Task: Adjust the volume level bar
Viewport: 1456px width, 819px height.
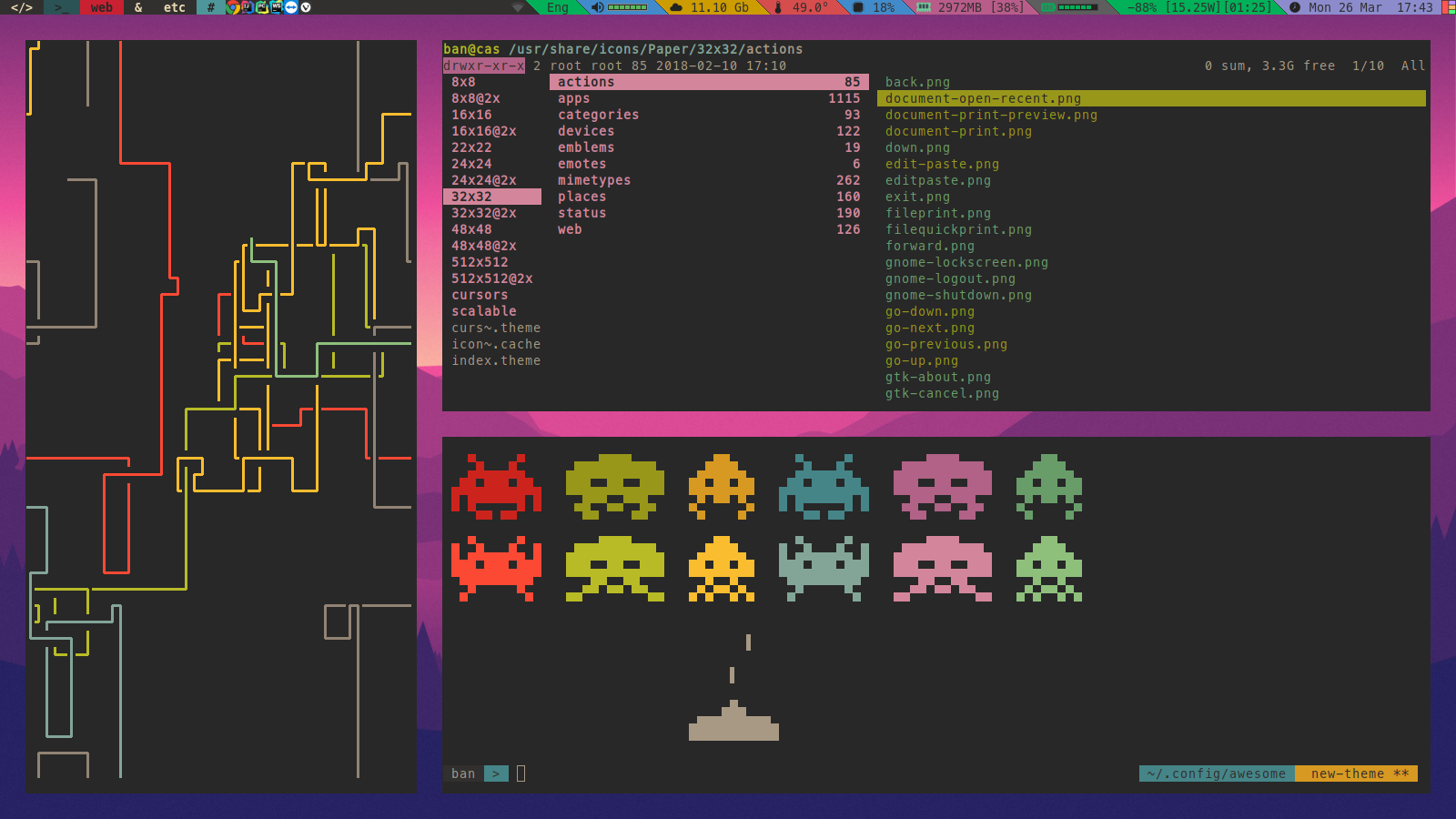Action: (627, 7)
